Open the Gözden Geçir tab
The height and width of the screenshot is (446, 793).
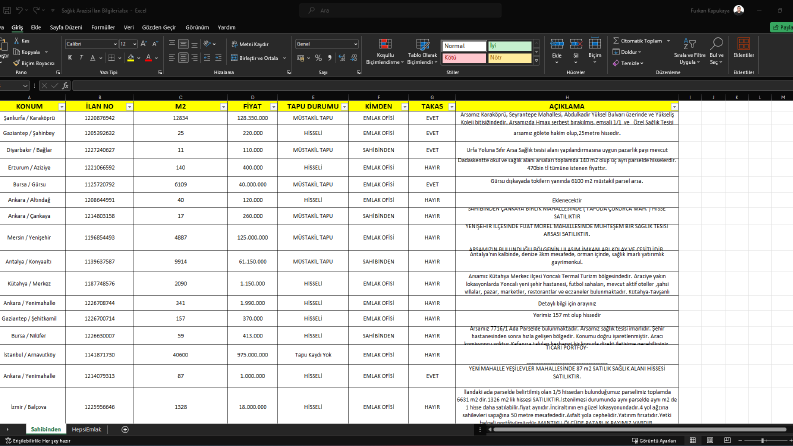tap(159, 27)
